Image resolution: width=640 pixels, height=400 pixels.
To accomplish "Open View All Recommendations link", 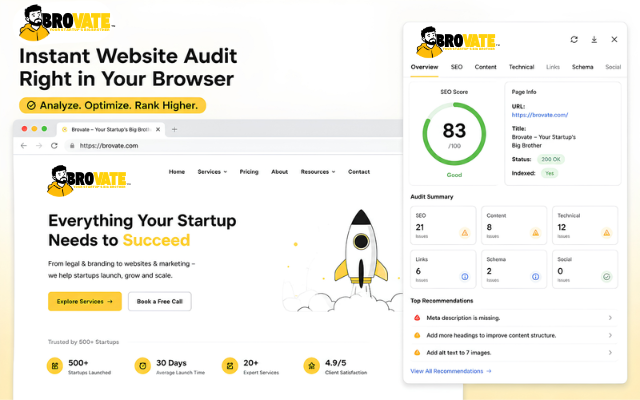I will [x=451, y=371].
